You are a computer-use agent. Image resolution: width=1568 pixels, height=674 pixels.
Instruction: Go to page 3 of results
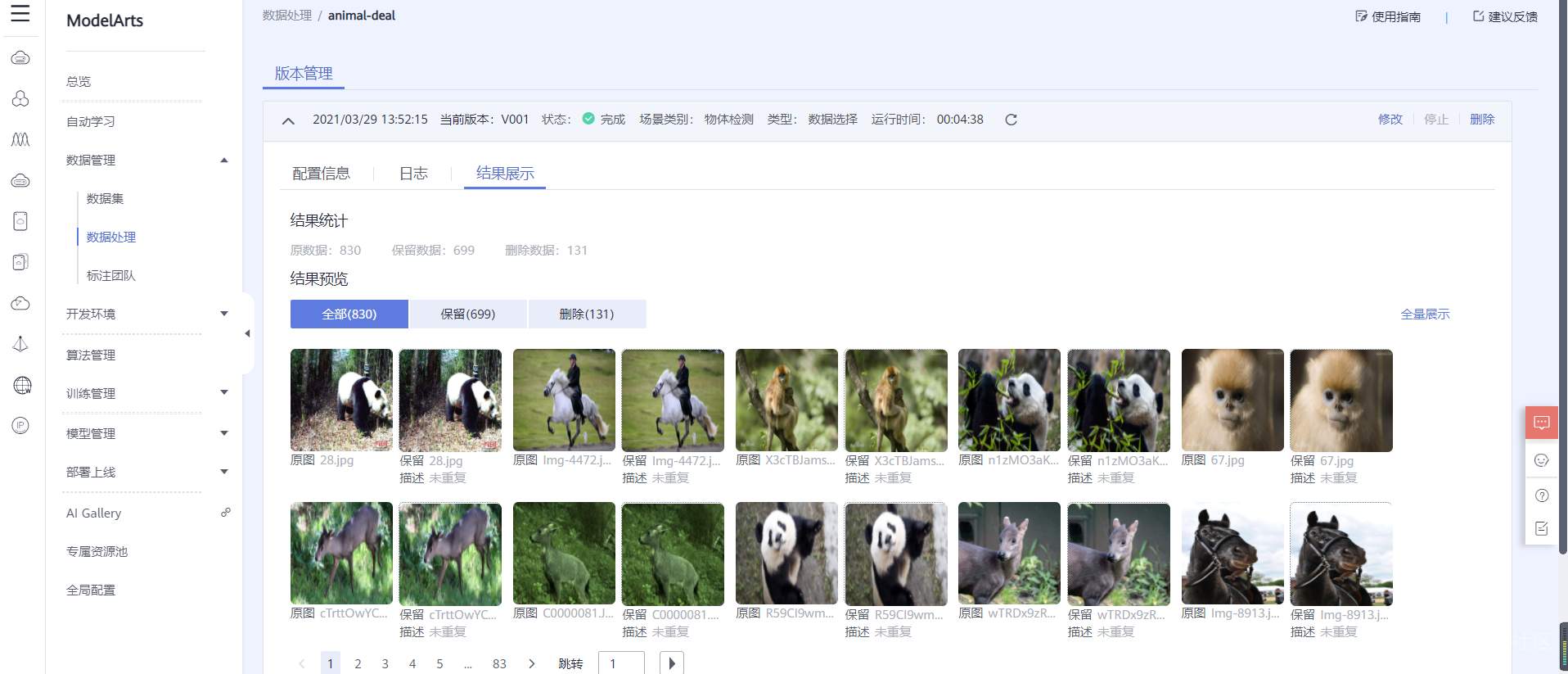coord(385,663)
